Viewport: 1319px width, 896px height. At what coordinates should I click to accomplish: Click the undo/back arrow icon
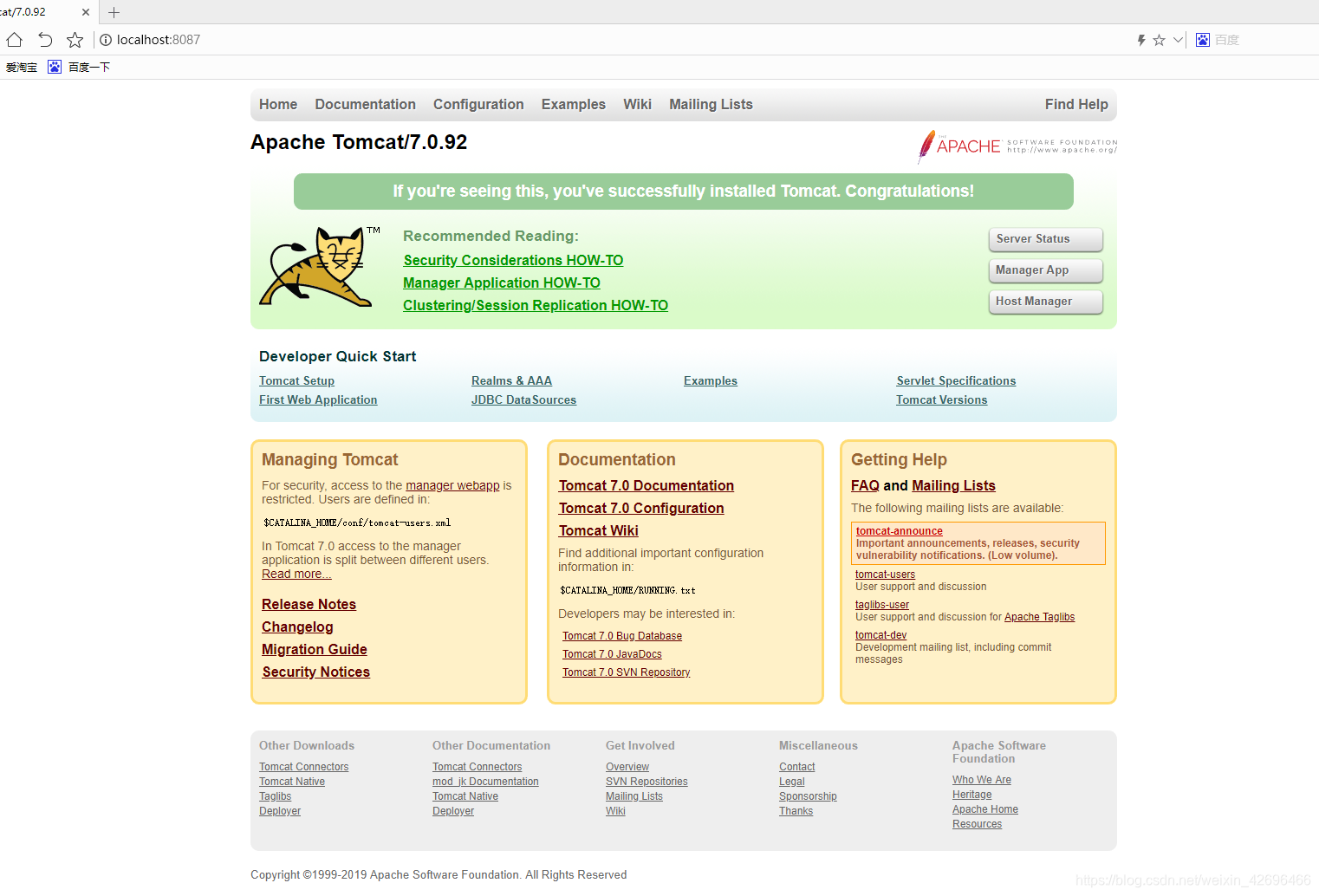click(45, 40)
